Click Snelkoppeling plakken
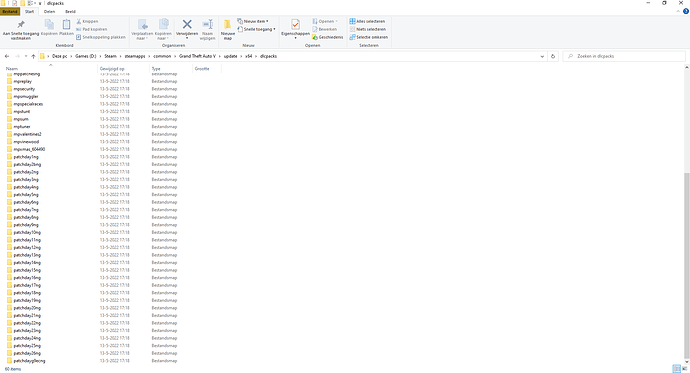Viewport: 690px width, 373px height. (x=101, y=37)
